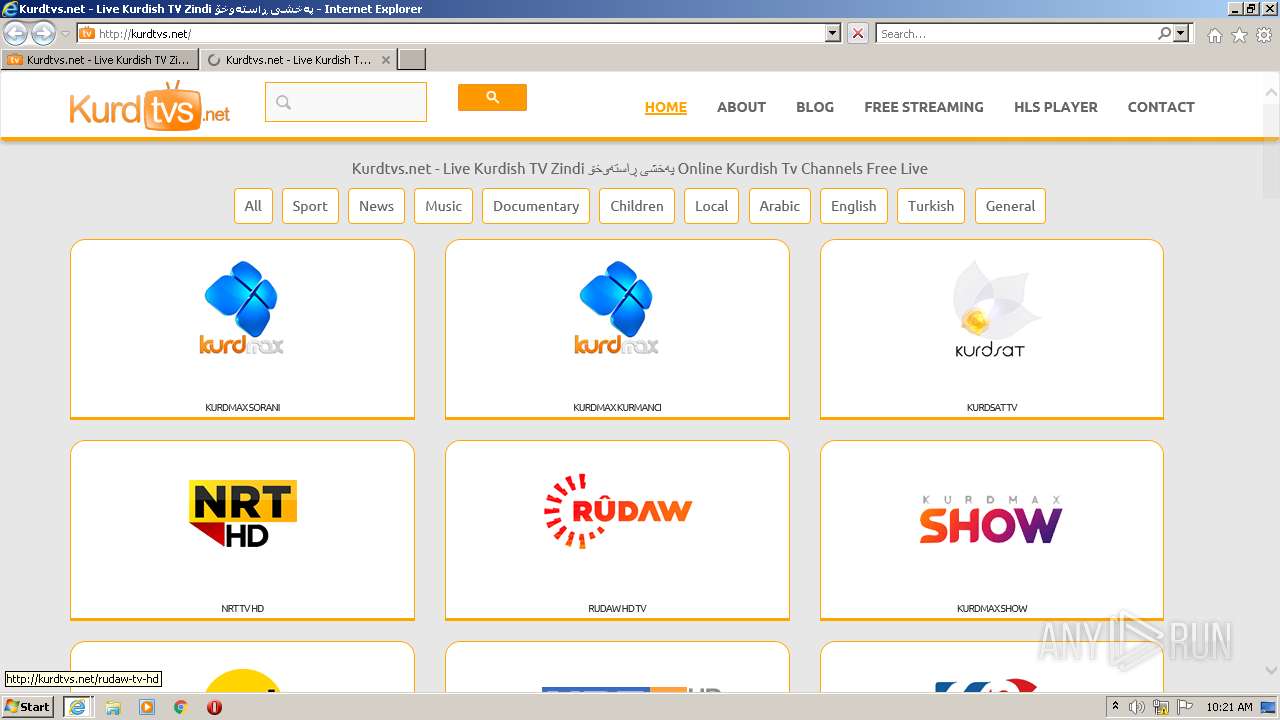Show hidden system tray icons
This screenshot has width=1280, height=720.
pos(1115,707)
